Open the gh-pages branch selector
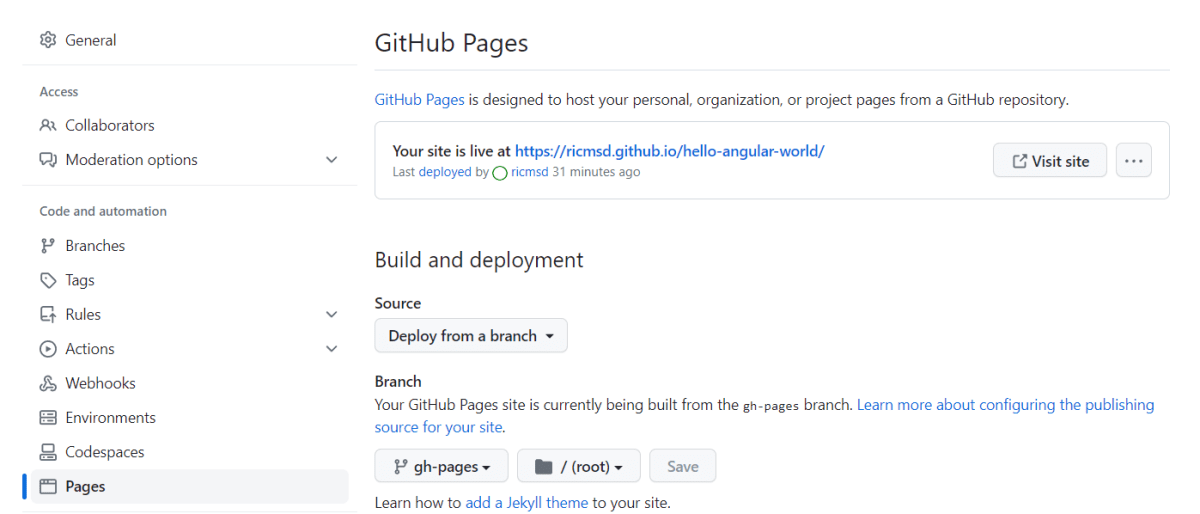 click(x=441, y=466)
